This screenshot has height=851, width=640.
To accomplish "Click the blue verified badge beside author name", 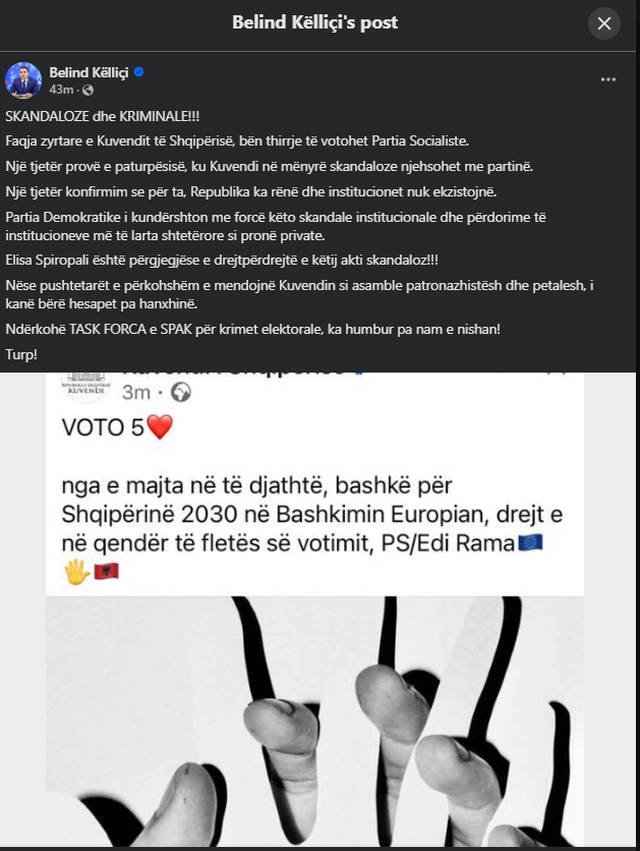I will pos(138,72).
